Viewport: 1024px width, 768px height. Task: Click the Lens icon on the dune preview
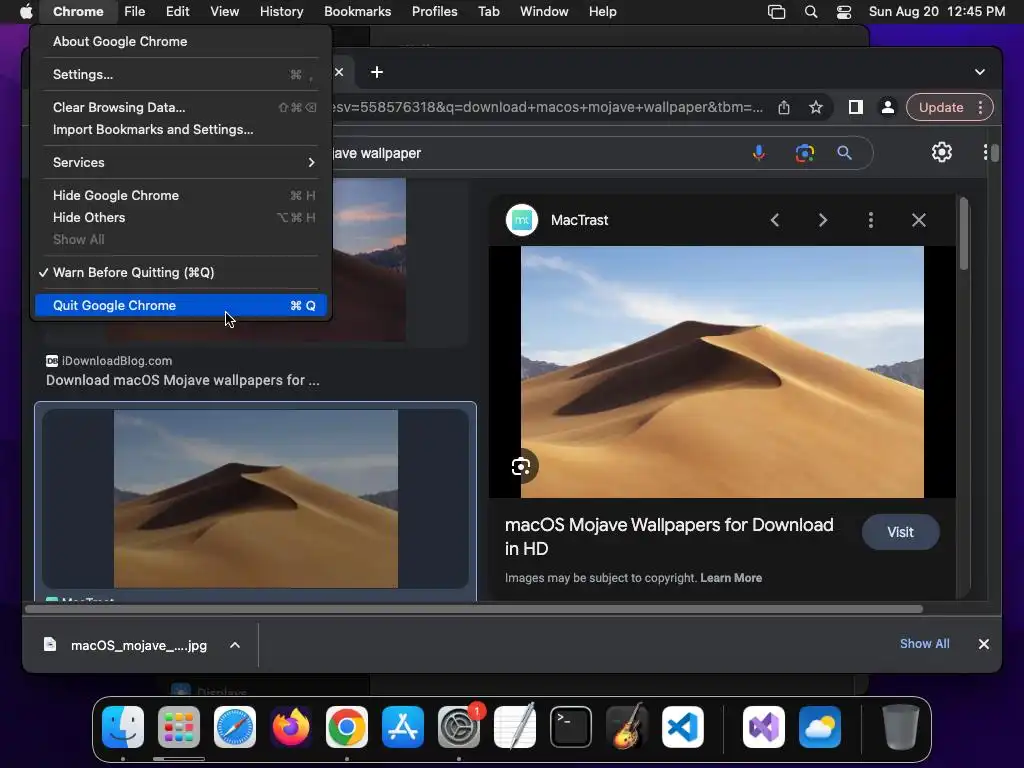pyautogui.click(x=521, y=466)
